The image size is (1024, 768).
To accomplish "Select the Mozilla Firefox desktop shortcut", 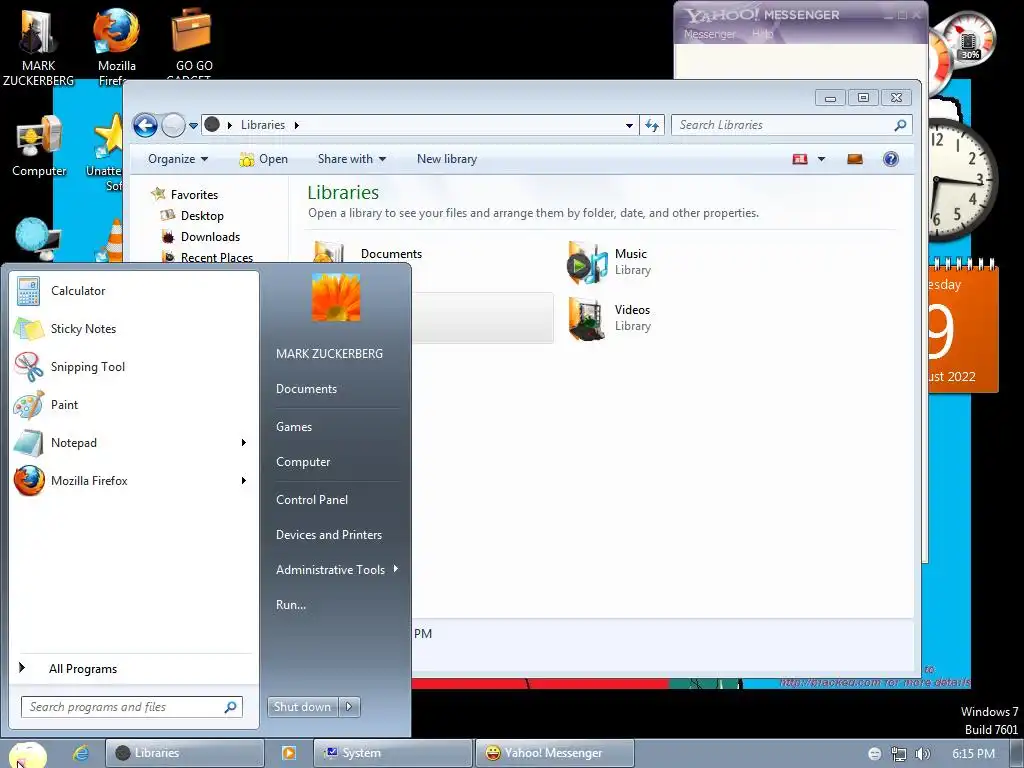I will (116, 48).
